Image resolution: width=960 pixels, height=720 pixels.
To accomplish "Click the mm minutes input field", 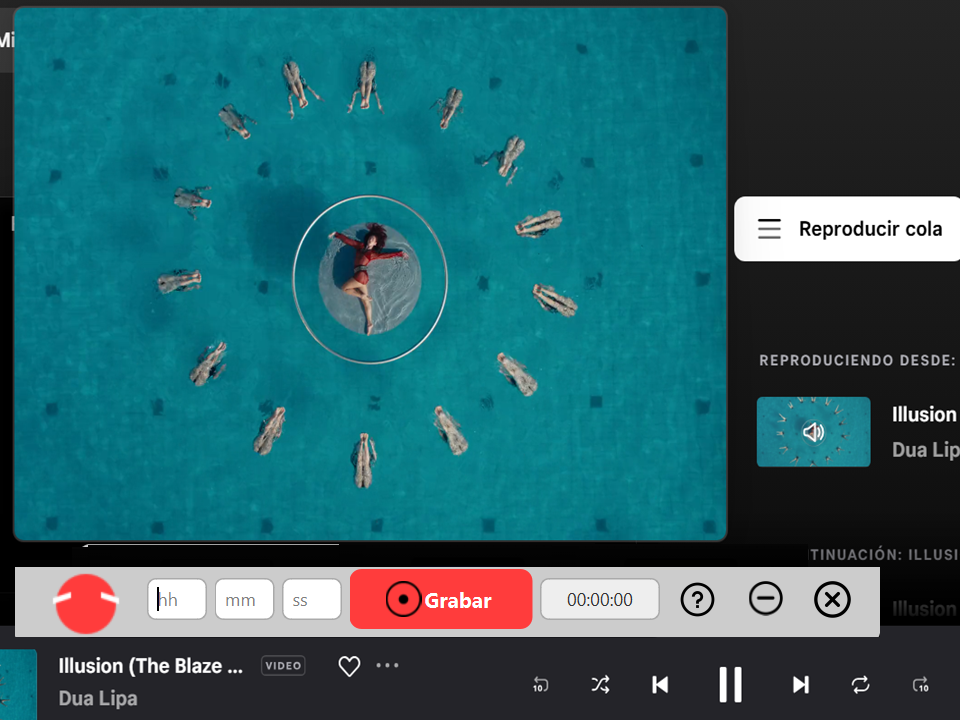I will click(x=244, y=600).
